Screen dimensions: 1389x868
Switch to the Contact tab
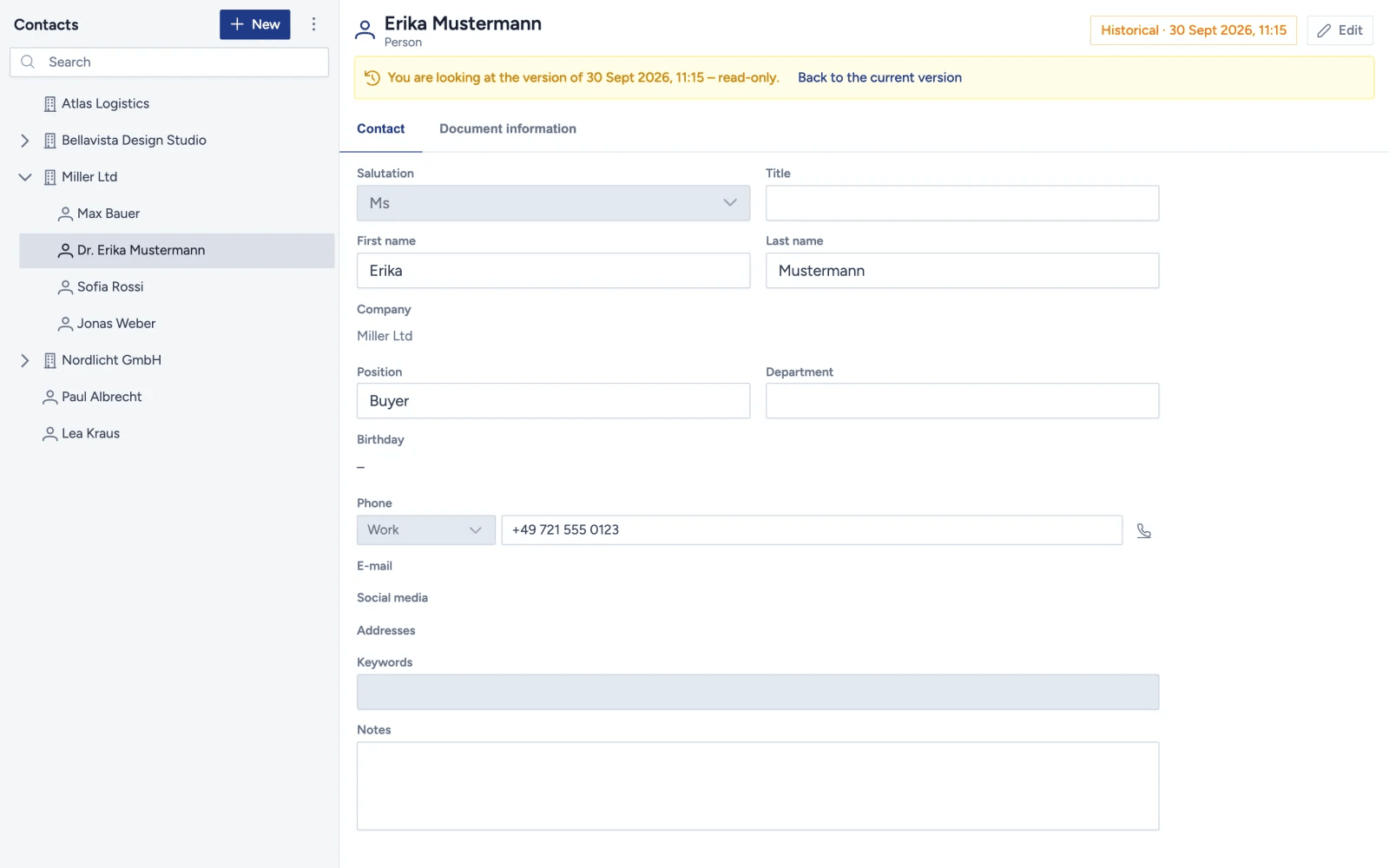tap(380, 129)
